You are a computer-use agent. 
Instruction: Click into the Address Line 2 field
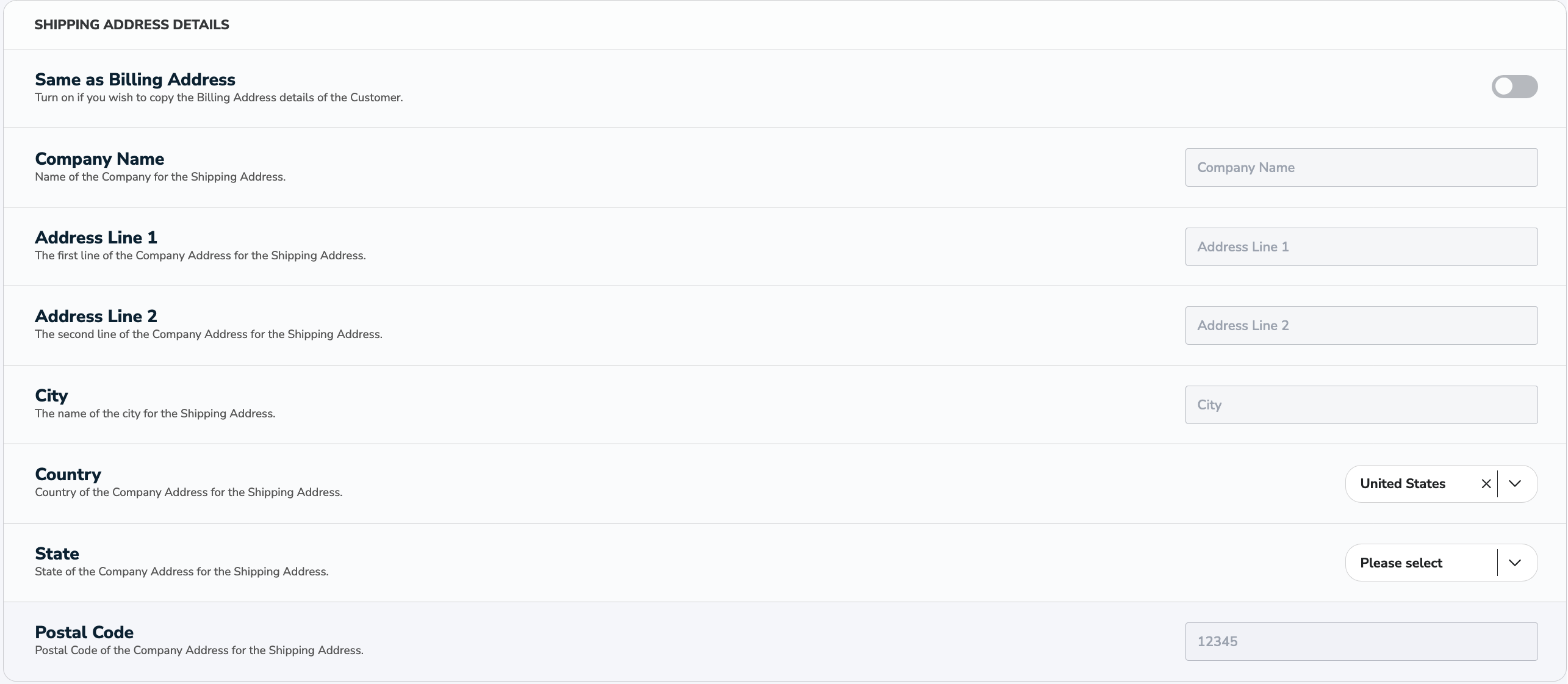[1361, 325]
